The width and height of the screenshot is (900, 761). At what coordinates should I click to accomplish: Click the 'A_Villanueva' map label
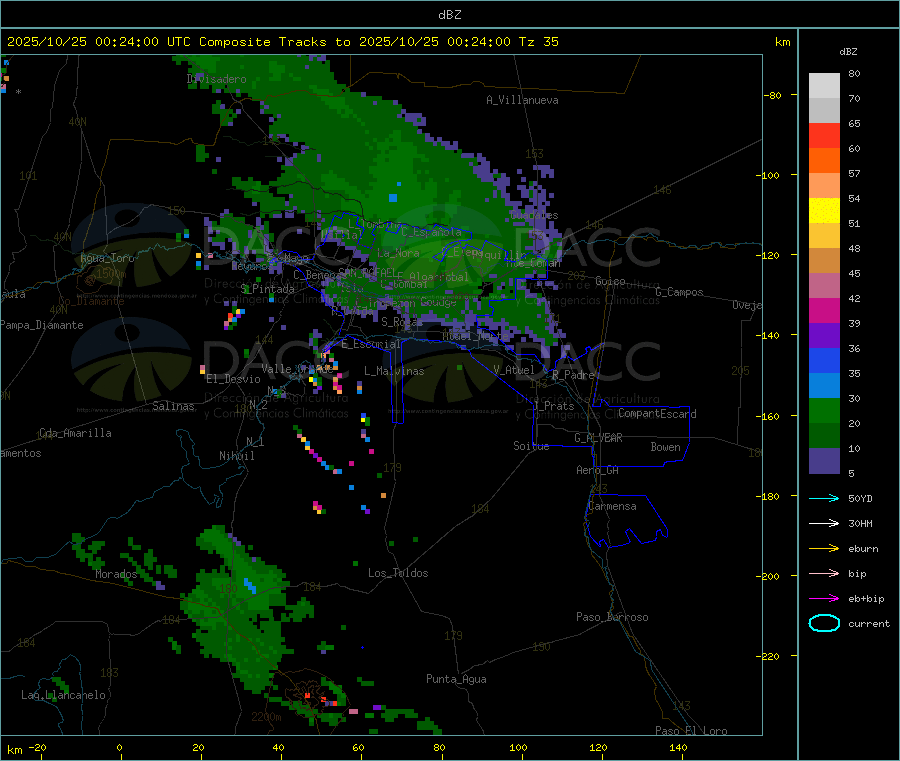(x=522, y=100)
